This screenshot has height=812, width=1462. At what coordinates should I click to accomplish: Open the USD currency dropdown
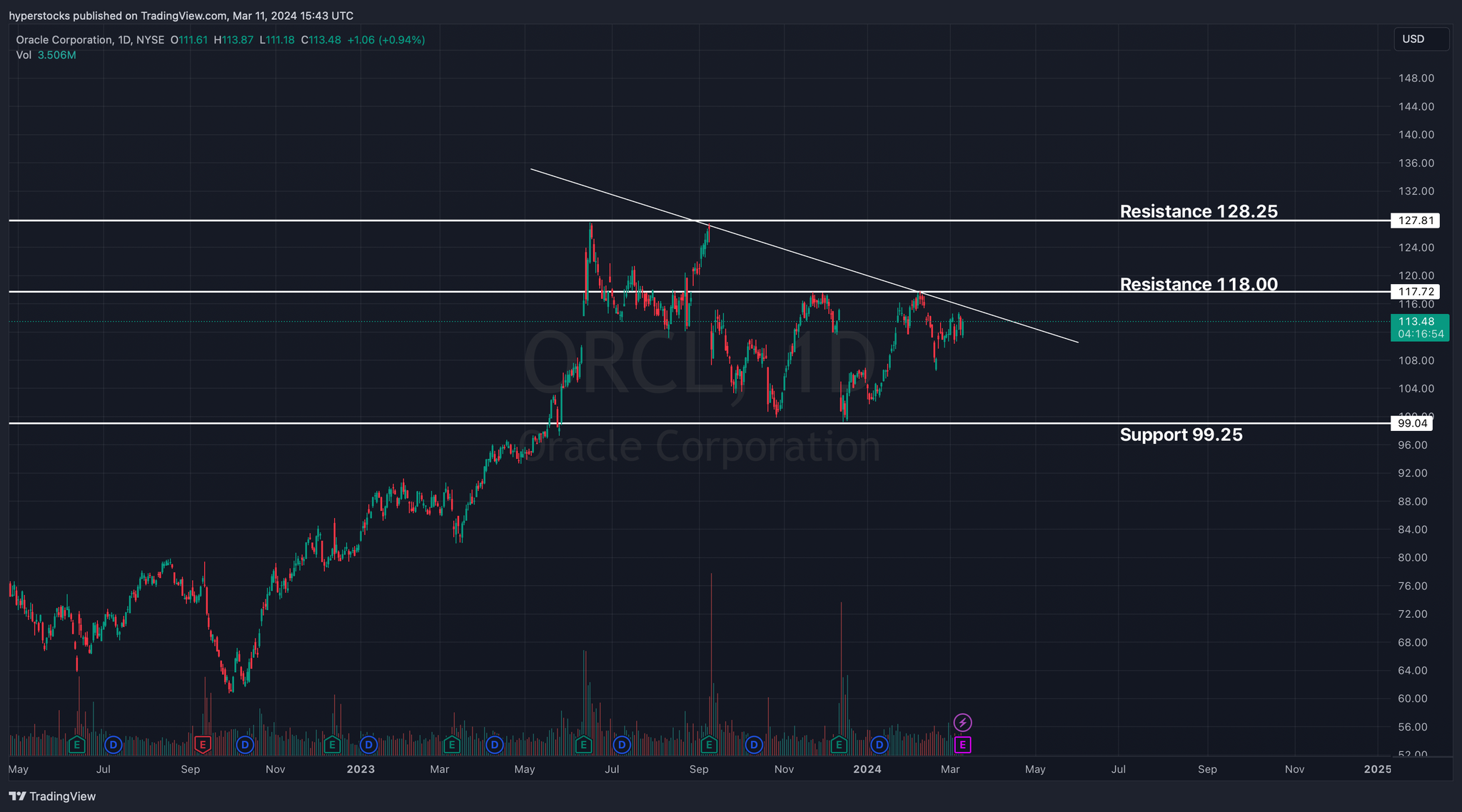(1421, 39)
